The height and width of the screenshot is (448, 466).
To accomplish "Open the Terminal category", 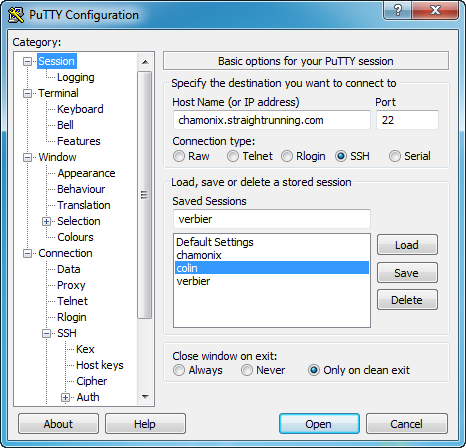I will point(58,93).
